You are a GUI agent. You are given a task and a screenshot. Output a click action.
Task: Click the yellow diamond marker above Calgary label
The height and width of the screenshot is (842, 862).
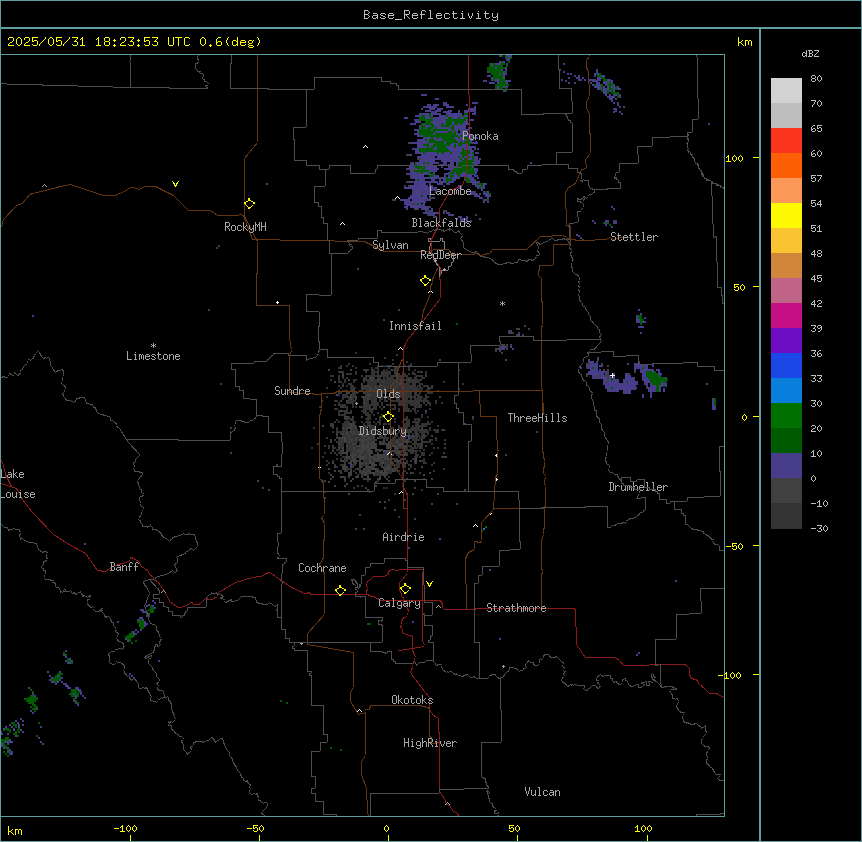tap(405, 589)
